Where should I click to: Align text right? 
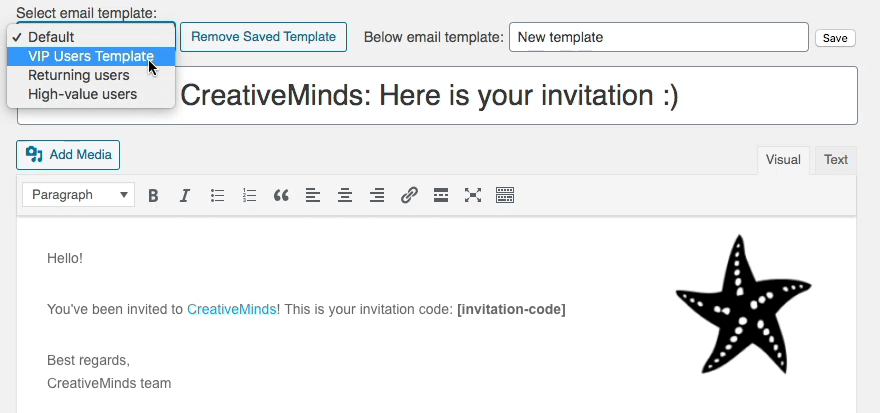coord(377,196)
